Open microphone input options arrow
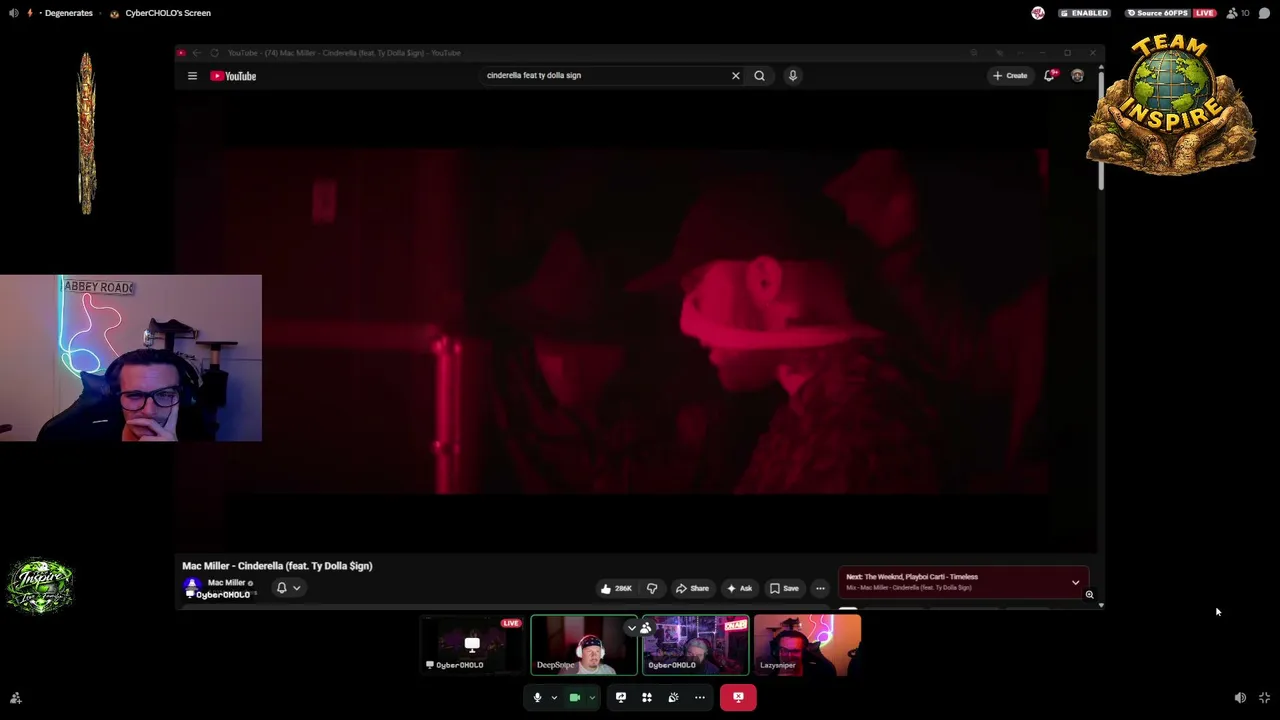The image size is (1280, 720). tap(554, 697)
